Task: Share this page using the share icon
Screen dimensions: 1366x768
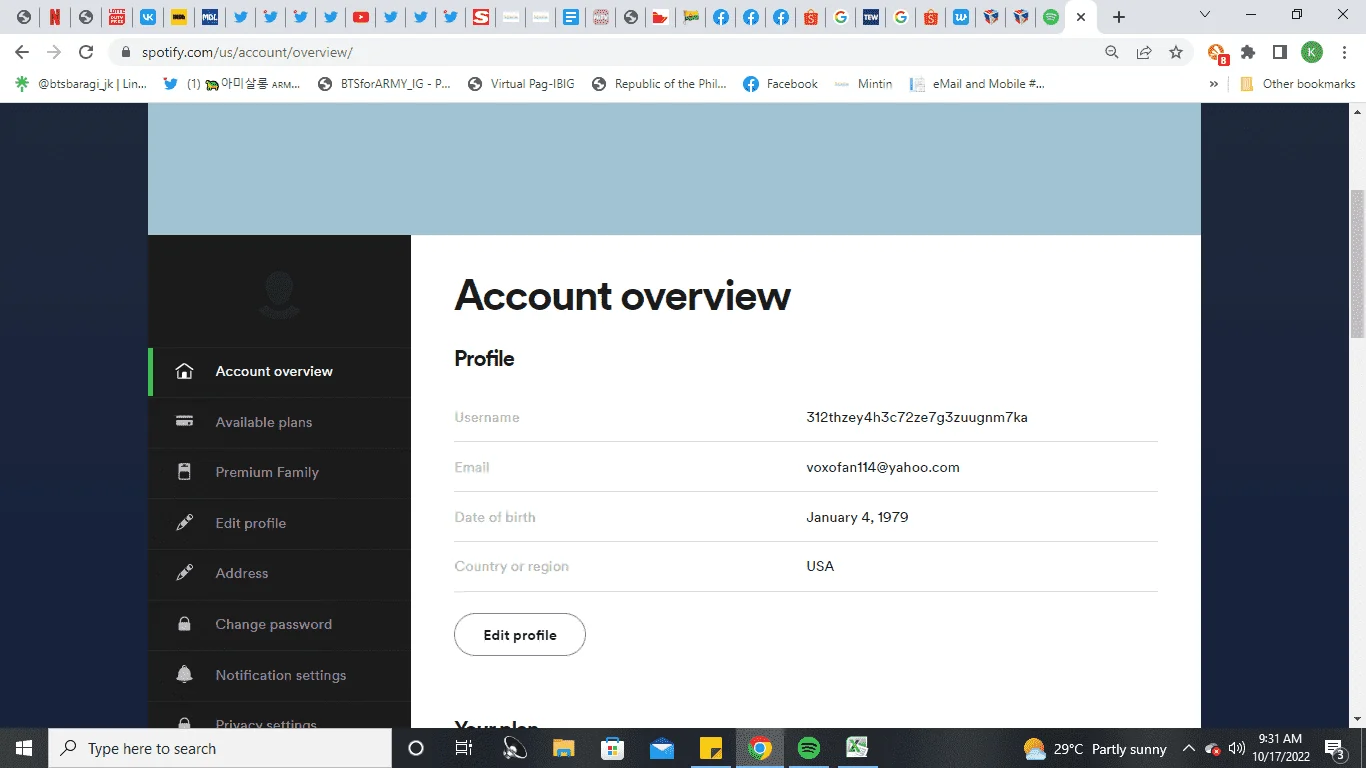Action: click(1143, 52)
